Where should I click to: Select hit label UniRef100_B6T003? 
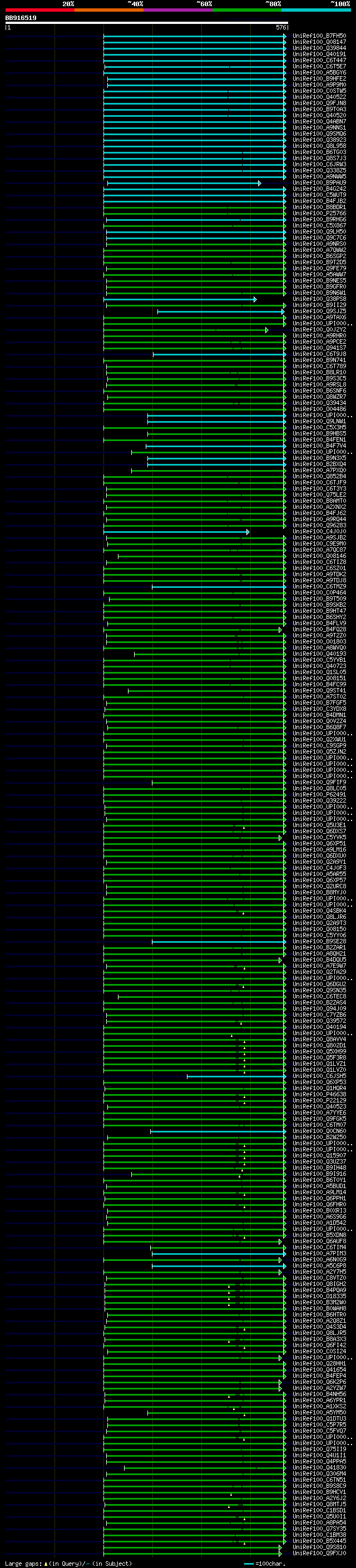[x=319, y=152]
